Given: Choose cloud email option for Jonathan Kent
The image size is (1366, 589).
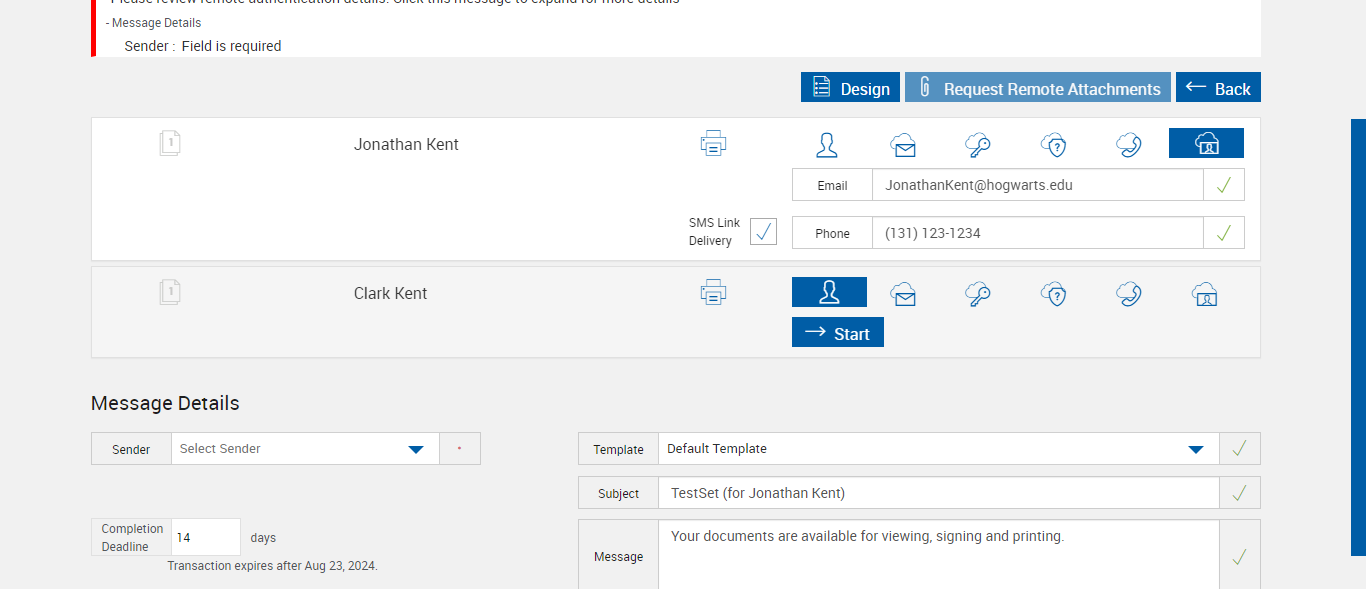Looking at the screenshot, I should tap(903, 145).
